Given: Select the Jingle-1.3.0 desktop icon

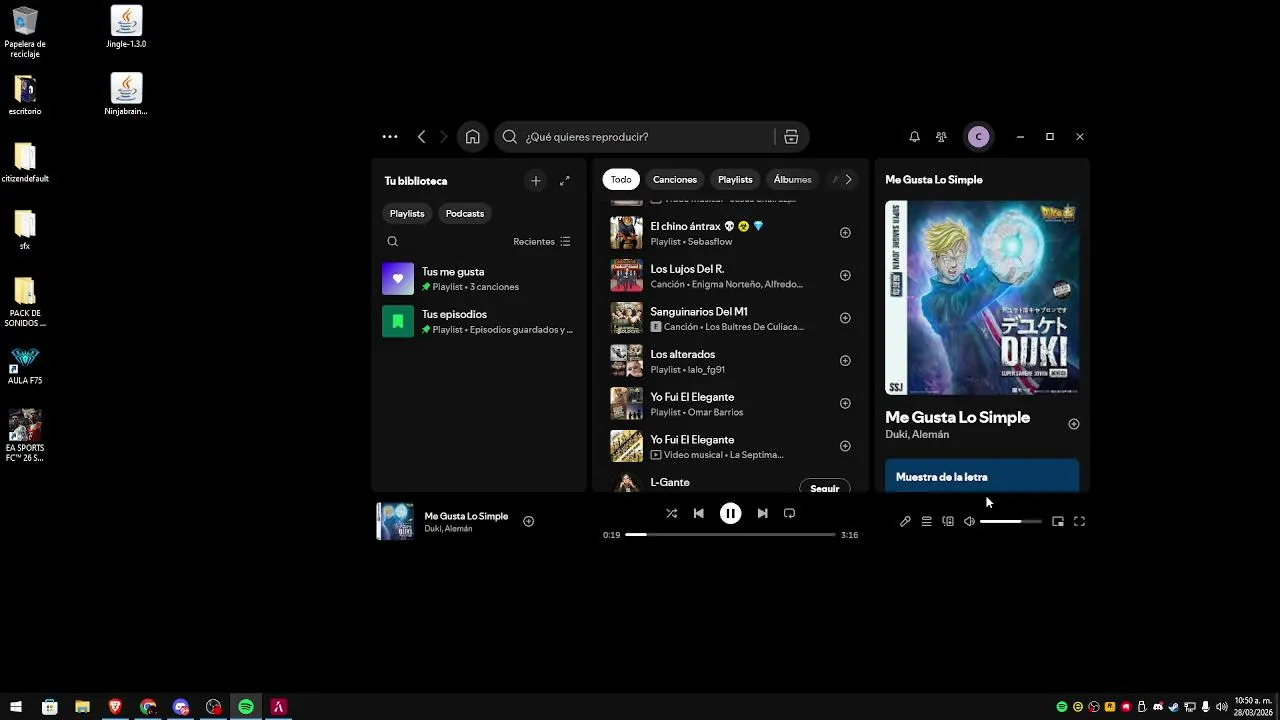Looking at the screenshot, I should 126,27.
